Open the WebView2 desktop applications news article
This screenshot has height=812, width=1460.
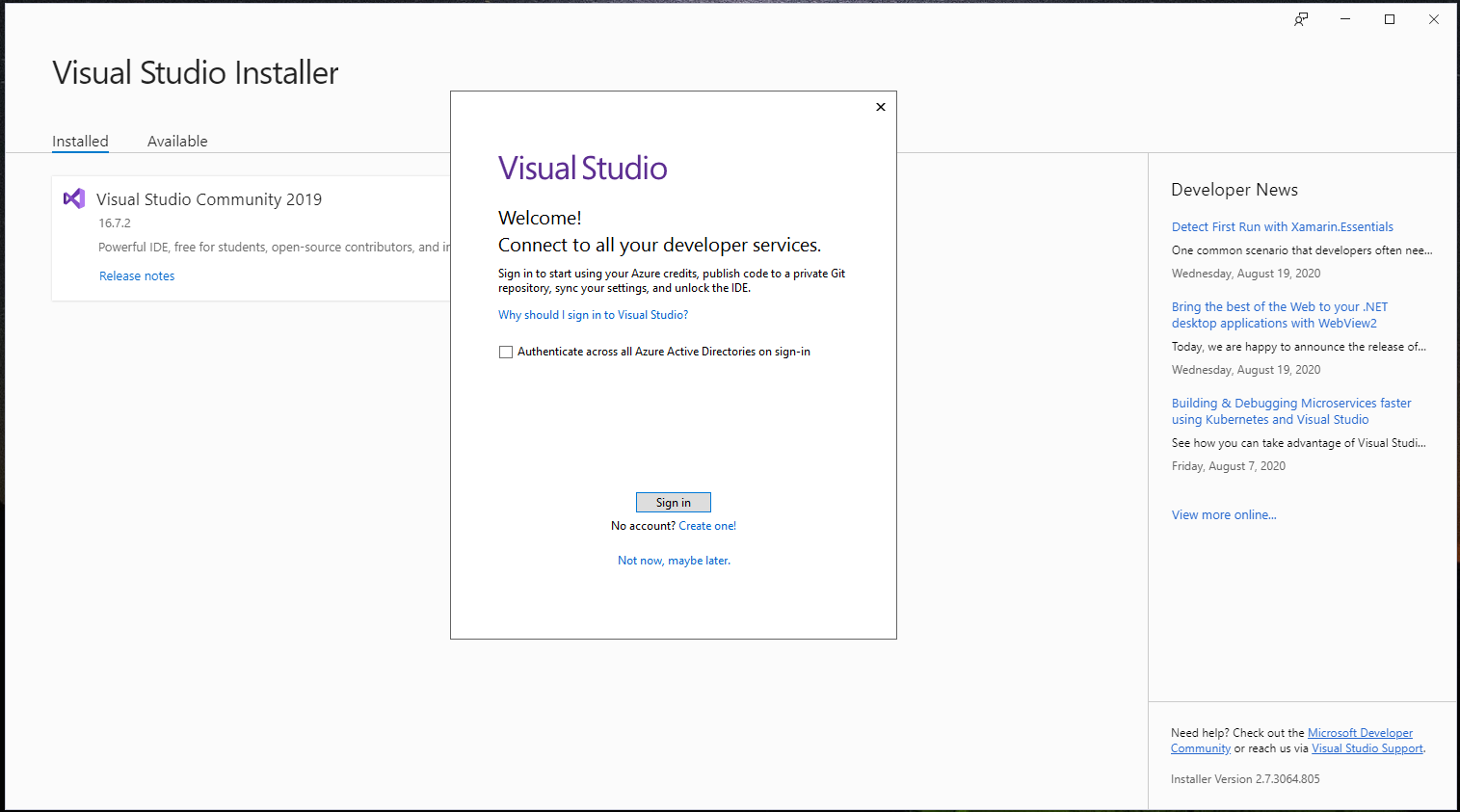[1280, 315]
